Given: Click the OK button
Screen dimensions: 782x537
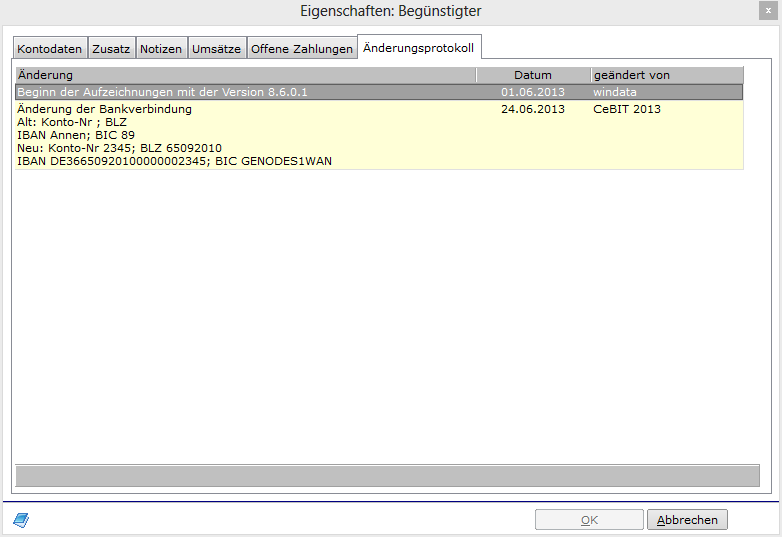Looking at the screenshot, I should tap(589, 520).
